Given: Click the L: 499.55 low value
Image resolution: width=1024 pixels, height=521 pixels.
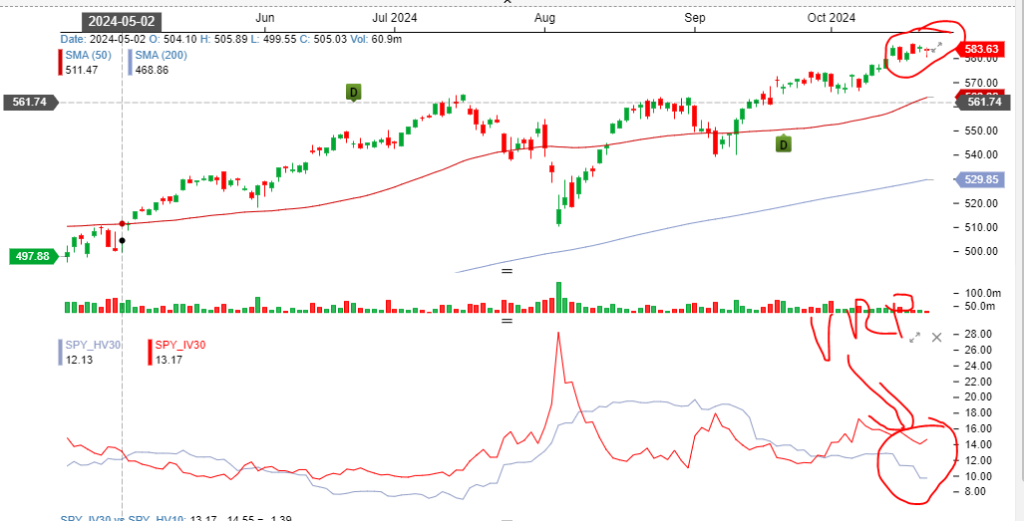Looking at the screenshot, I should click(274, 40).
